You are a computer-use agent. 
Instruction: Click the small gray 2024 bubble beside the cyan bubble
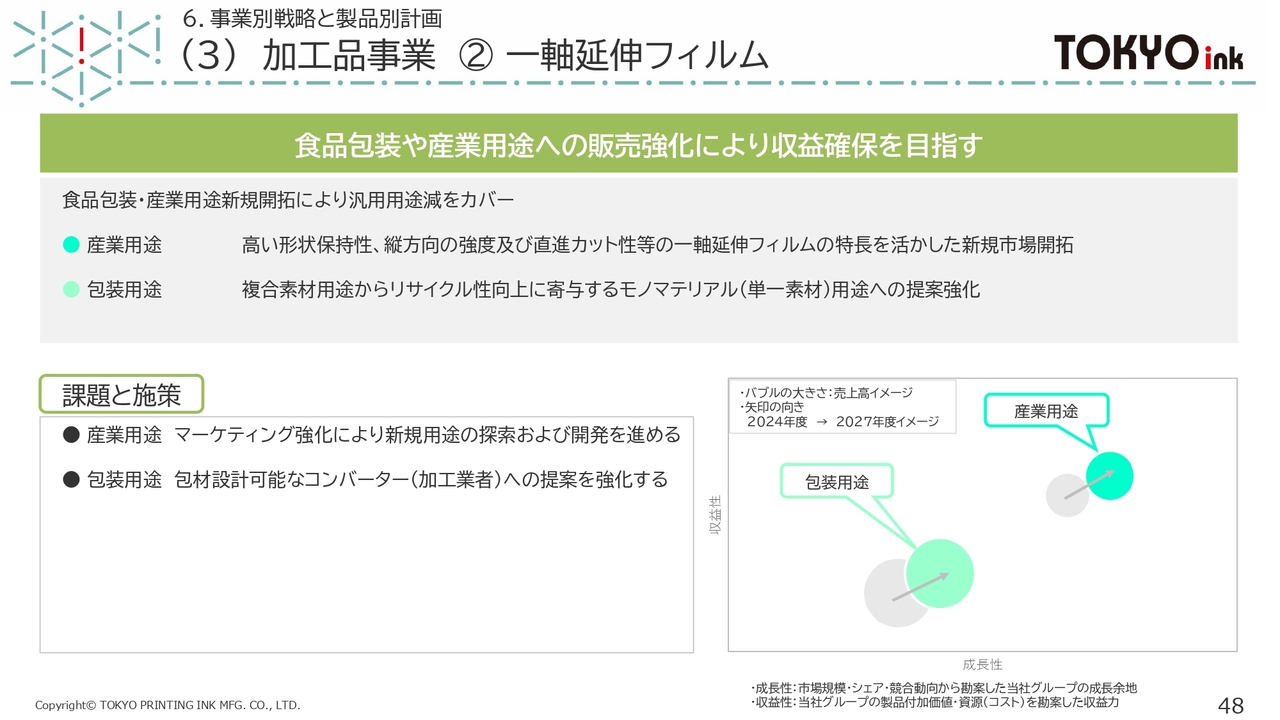tap(1067, 496)
